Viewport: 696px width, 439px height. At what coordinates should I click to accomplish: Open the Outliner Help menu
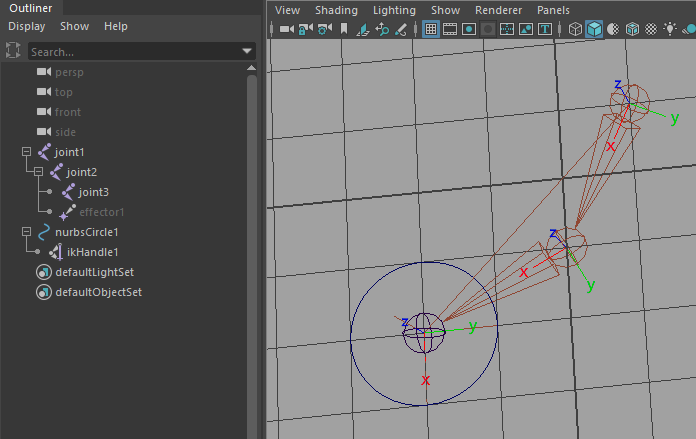(116, 27)
